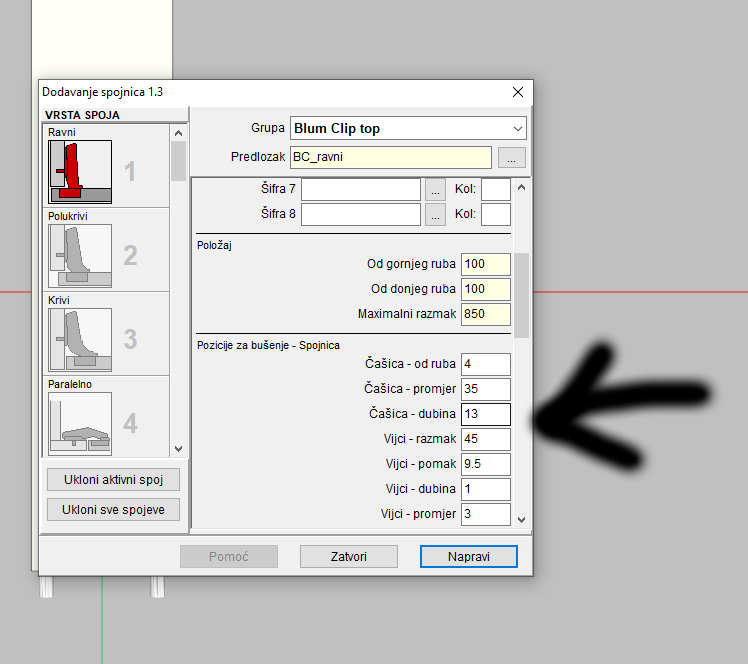Open browse button for Šifra 8
The width and height of the screenshot is (748, 664).
coord(435,214)
